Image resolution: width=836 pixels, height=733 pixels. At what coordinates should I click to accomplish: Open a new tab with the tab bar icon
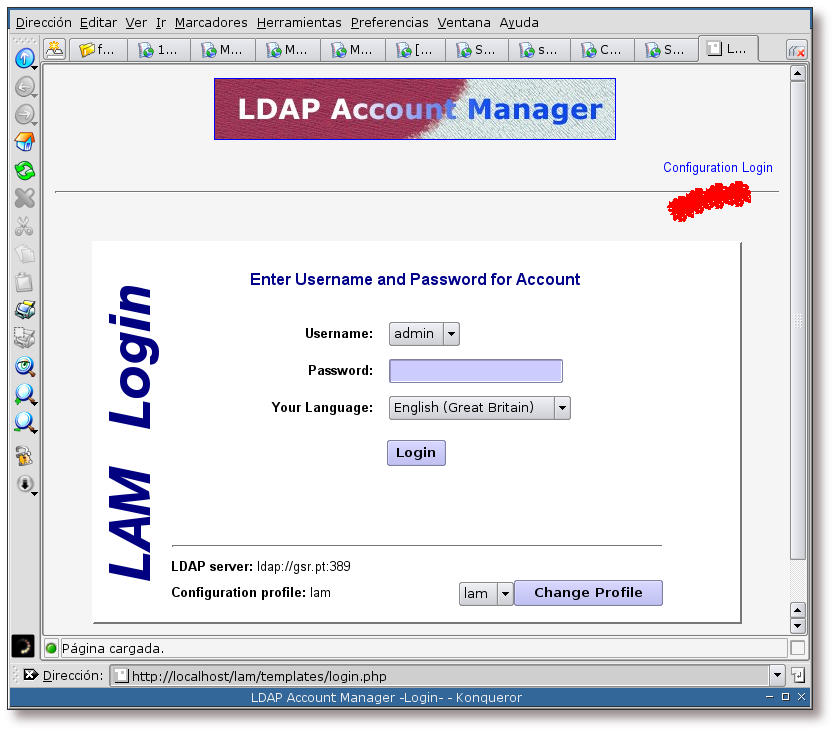click(54, 49)
